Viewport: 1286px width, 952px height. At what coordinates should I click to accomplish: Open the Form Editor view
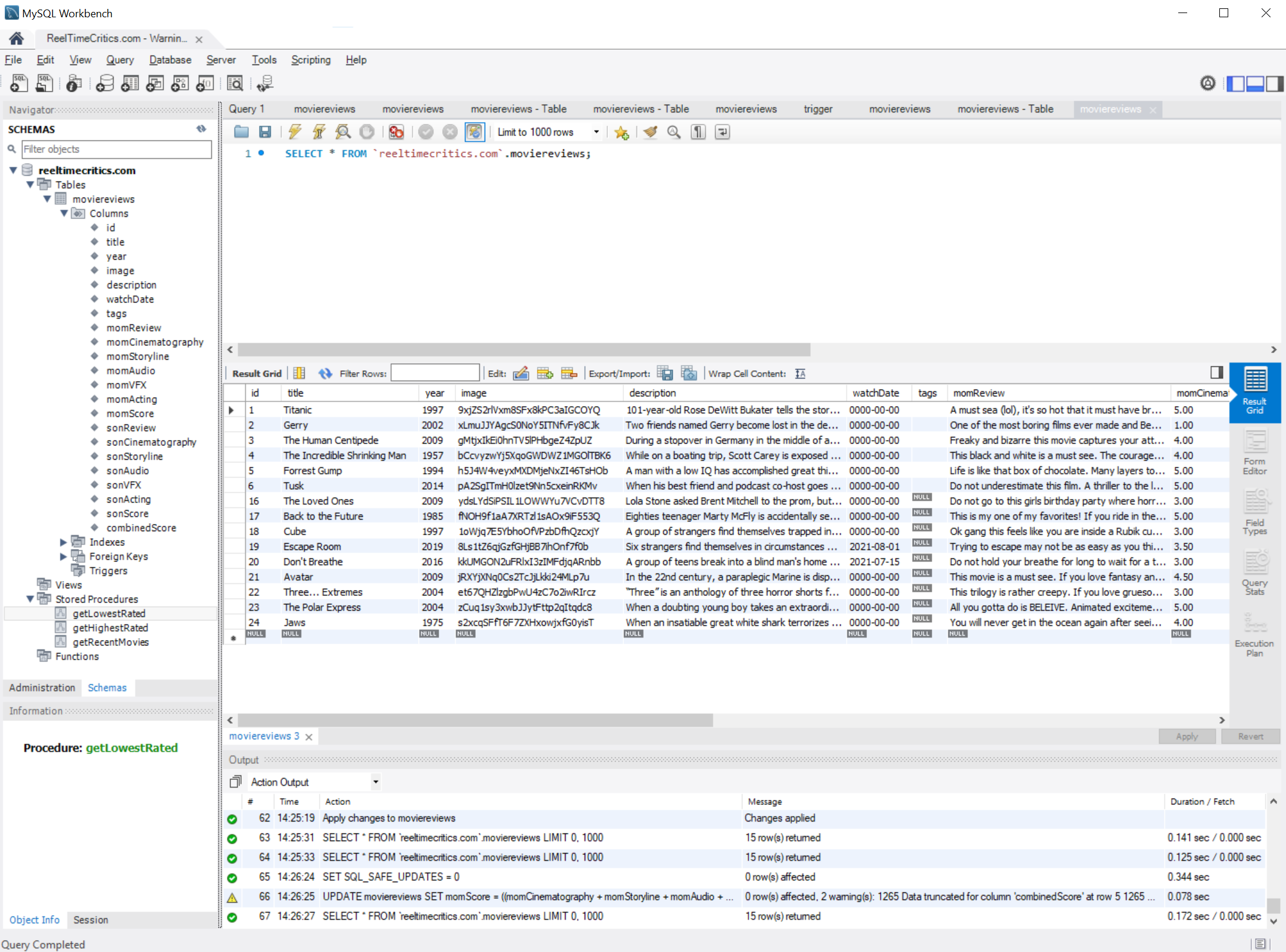(1255, 452)
